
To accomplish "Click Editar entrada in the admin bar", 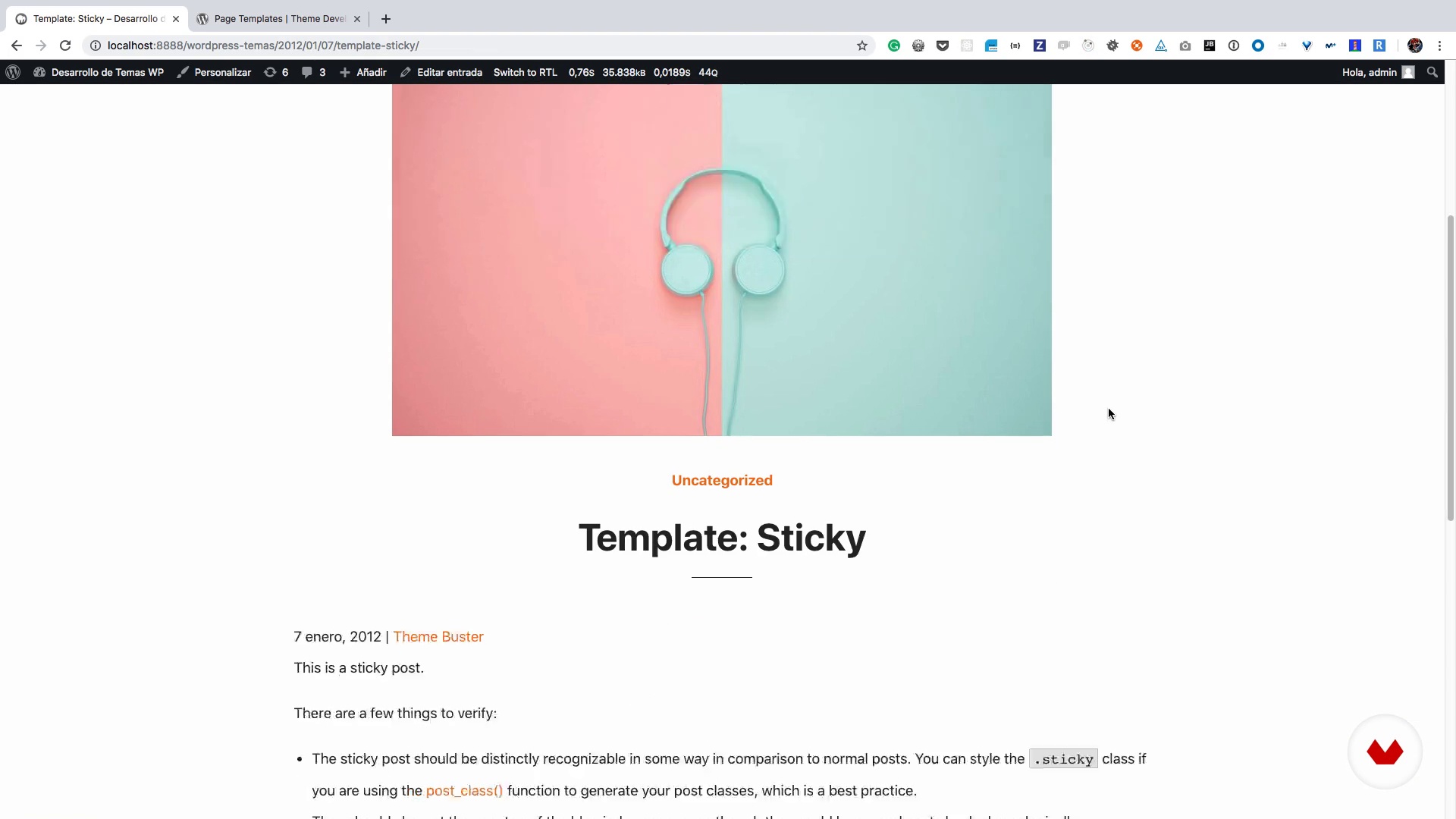I will click(x=441, y=72).
